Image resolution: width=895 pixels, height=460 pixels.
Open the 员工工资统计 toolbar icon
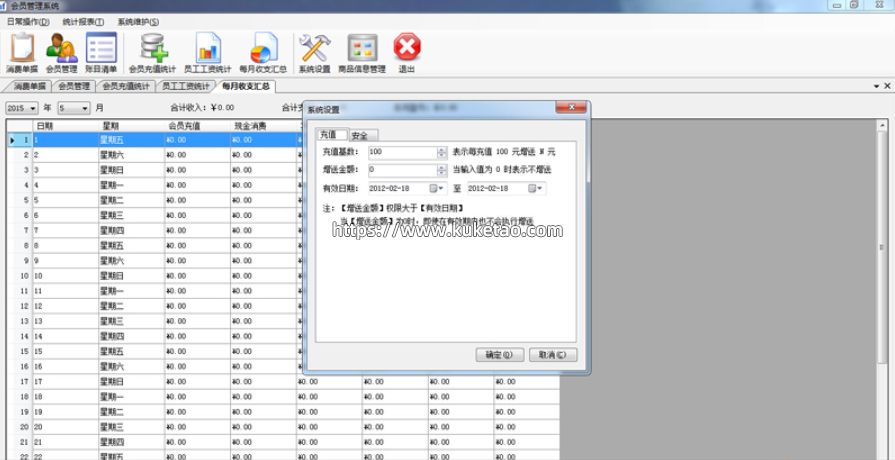tap(207, 53)
